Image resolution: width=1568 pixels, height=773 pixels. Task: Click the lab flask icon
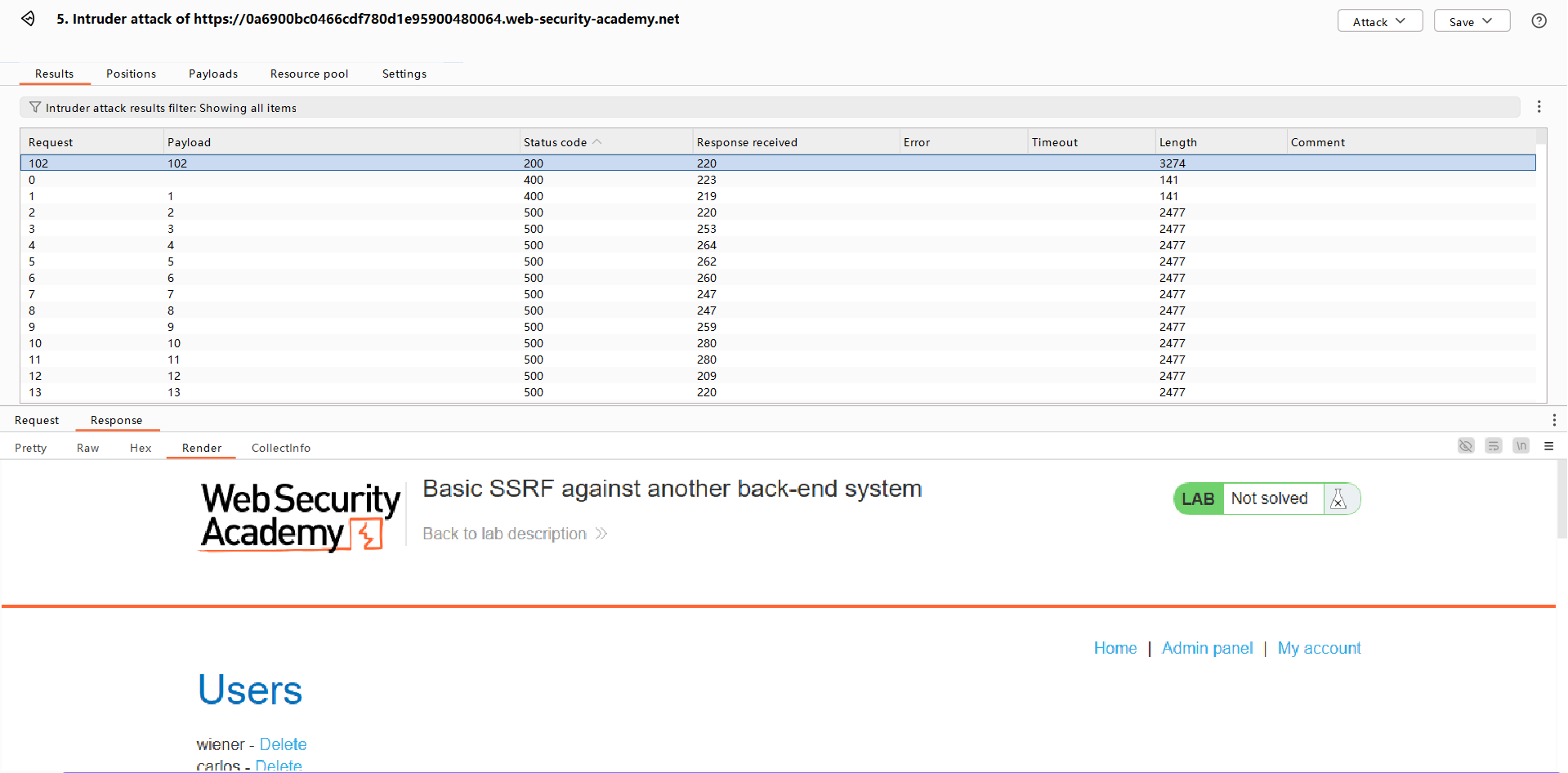pos(1338,498)
